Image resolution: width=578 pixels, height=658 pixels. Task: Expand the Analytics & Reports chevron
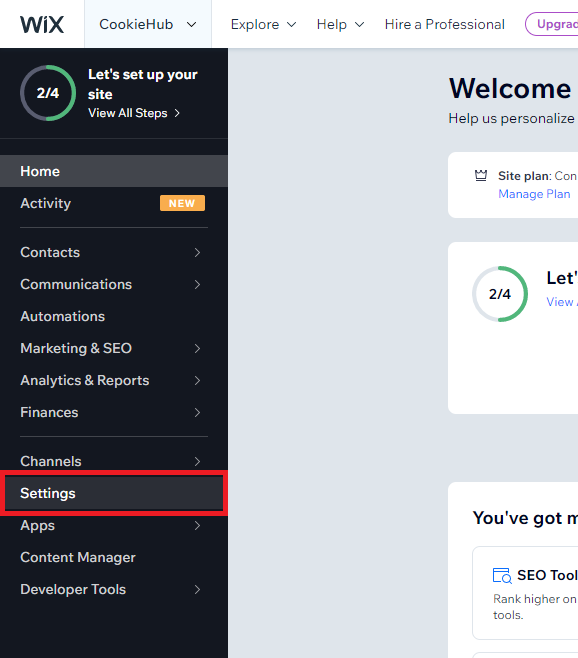pos(197,381)
